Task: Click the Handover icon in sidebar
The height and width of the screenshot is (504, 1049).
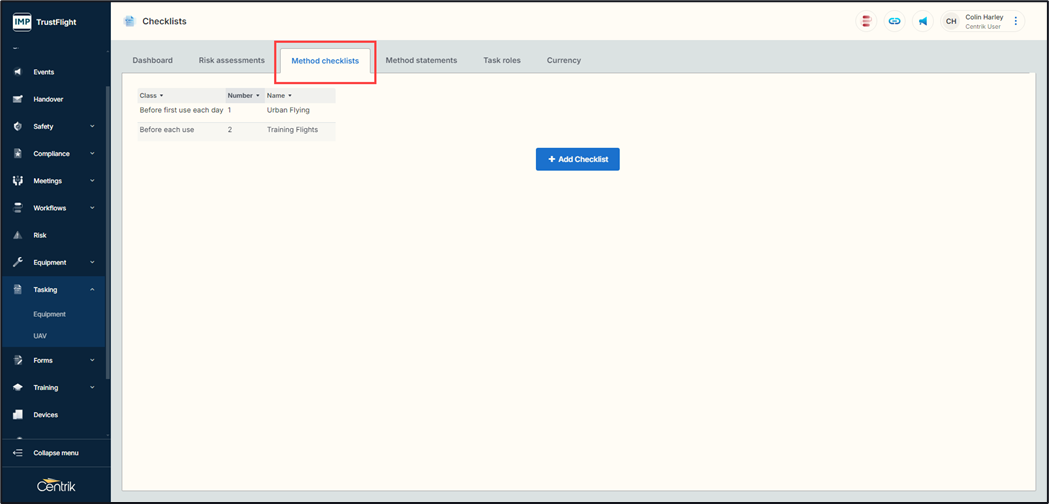Action: pyautogui.click(x=17, y=99)
